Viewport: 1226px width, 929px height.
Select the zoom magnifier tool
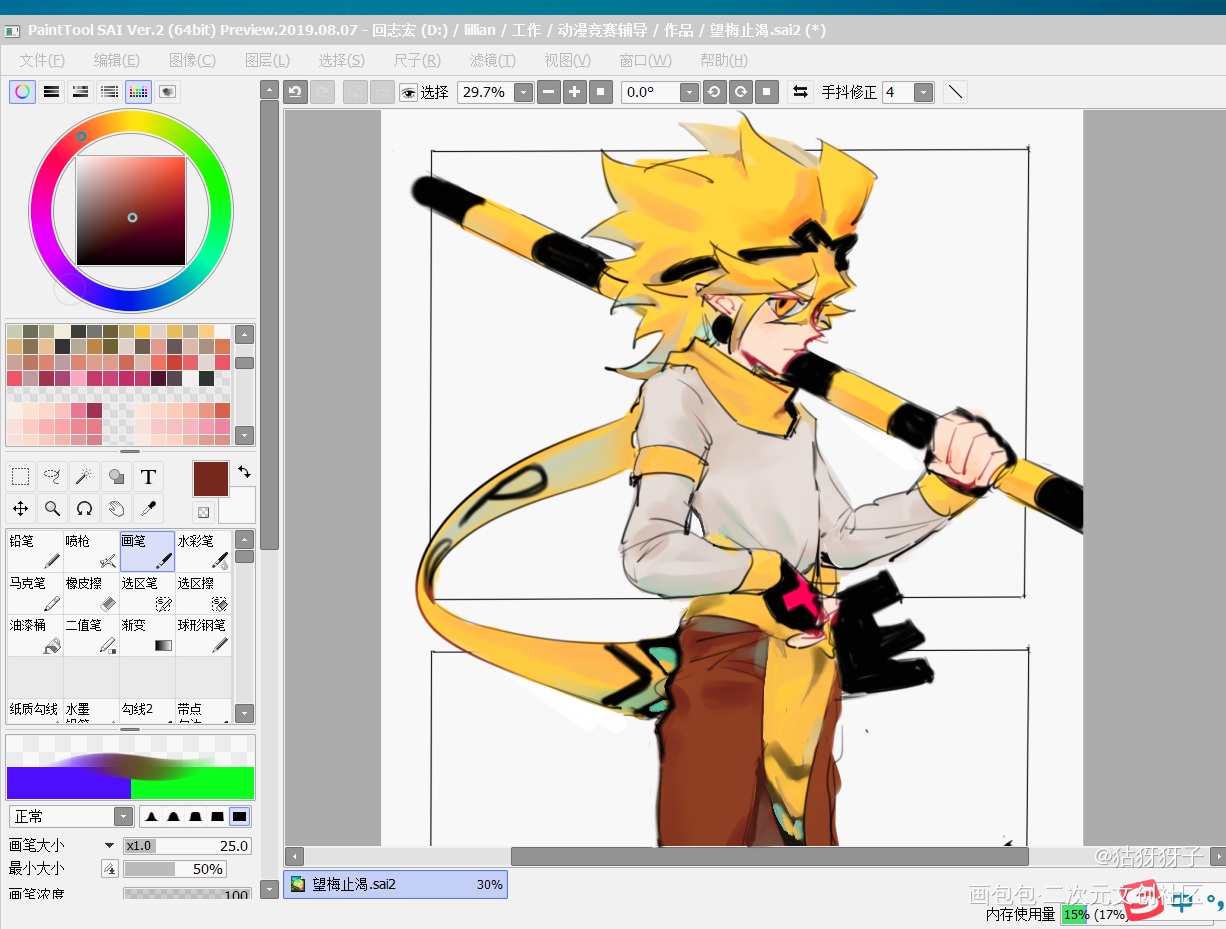pyautogui.click(x=52, y=508)
